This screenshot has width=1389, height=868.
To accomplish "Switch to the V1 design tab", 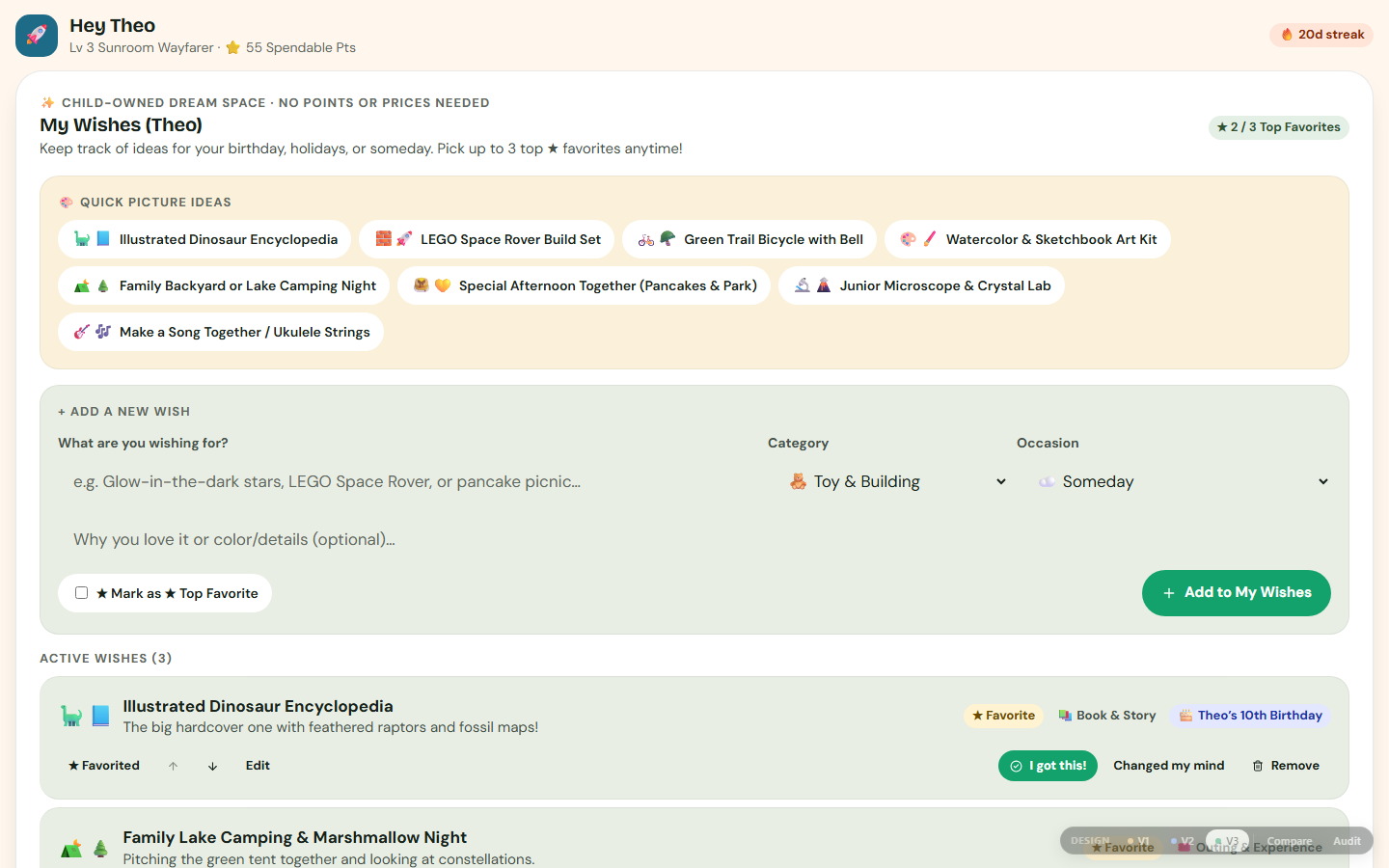I will [x=1138, y=841].
